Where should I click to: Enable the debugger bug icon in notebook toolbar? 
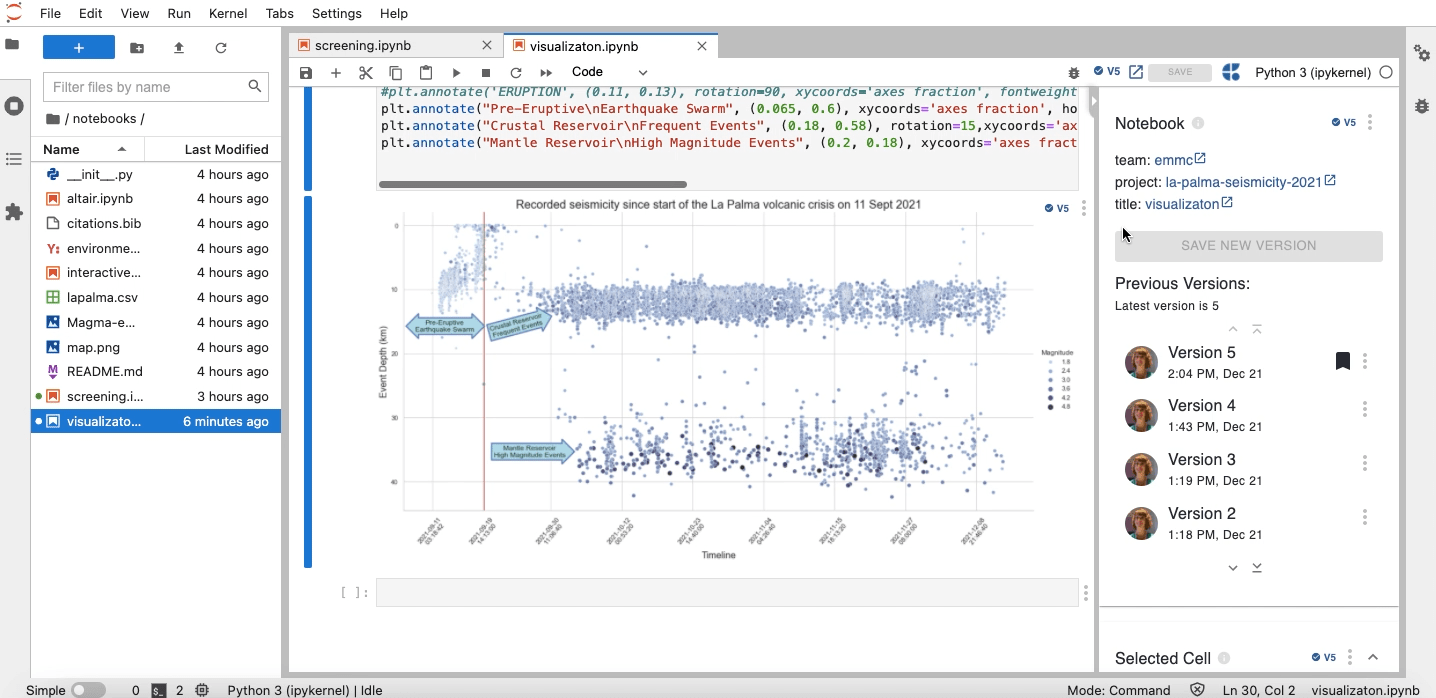click(x=1074, y=73)
